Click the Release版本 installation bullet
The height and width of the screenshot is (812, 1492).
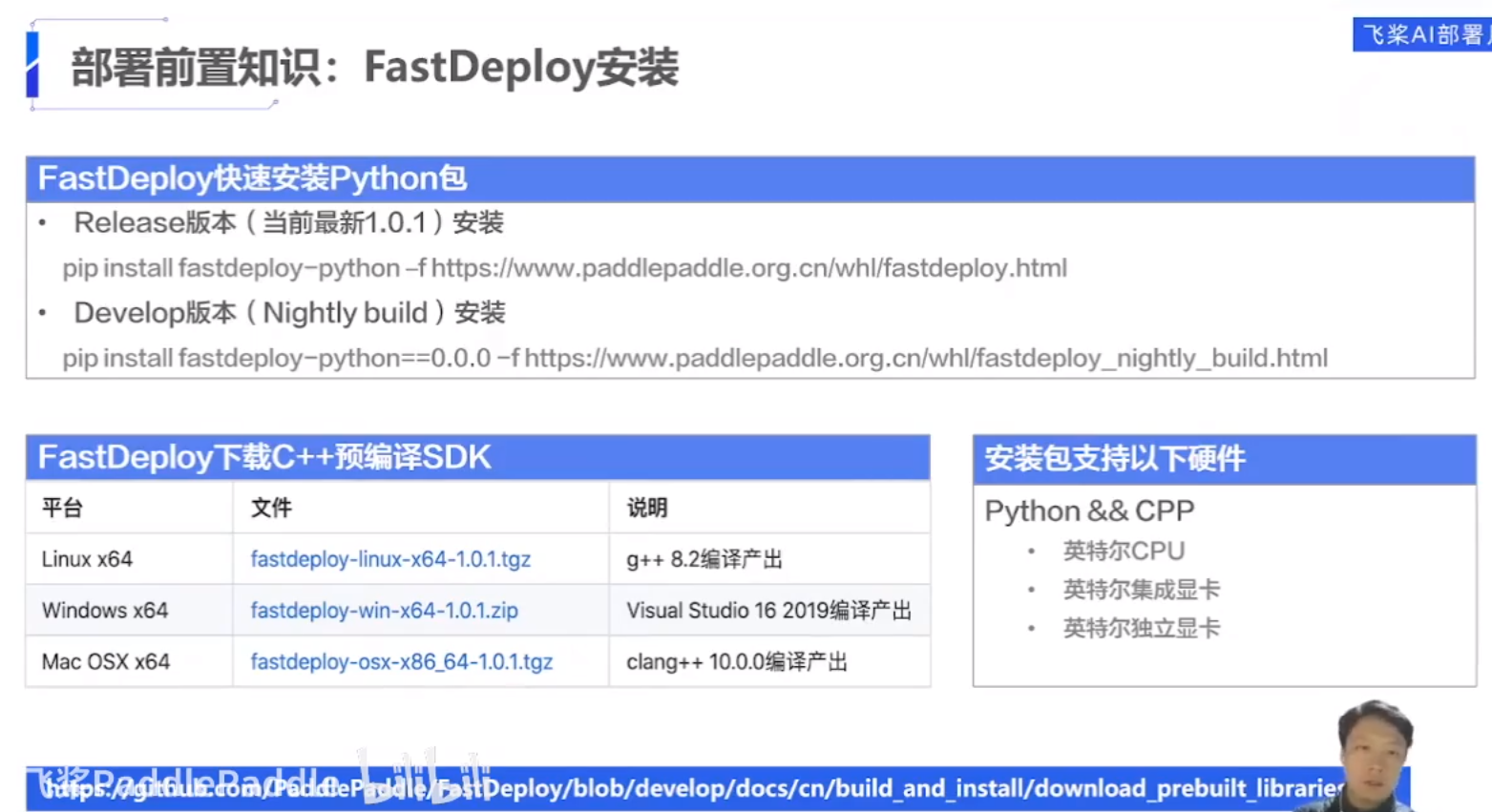coord(288,222)
